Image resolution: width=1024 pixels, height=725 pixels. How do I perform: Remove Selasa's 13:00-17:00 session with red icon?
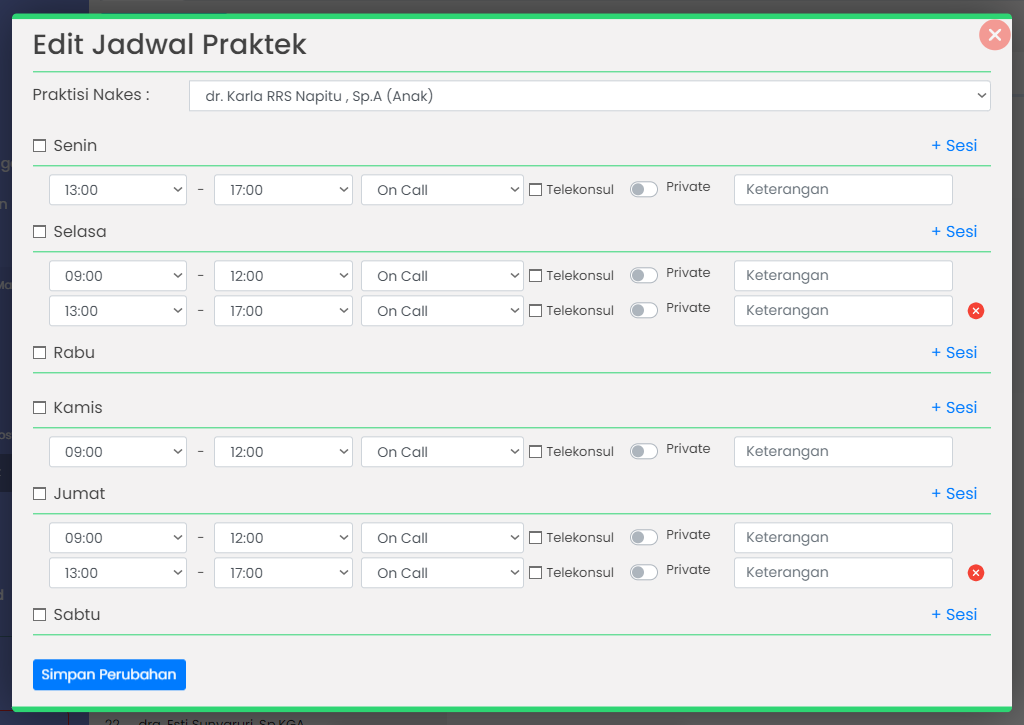click(x=976, y=311)
